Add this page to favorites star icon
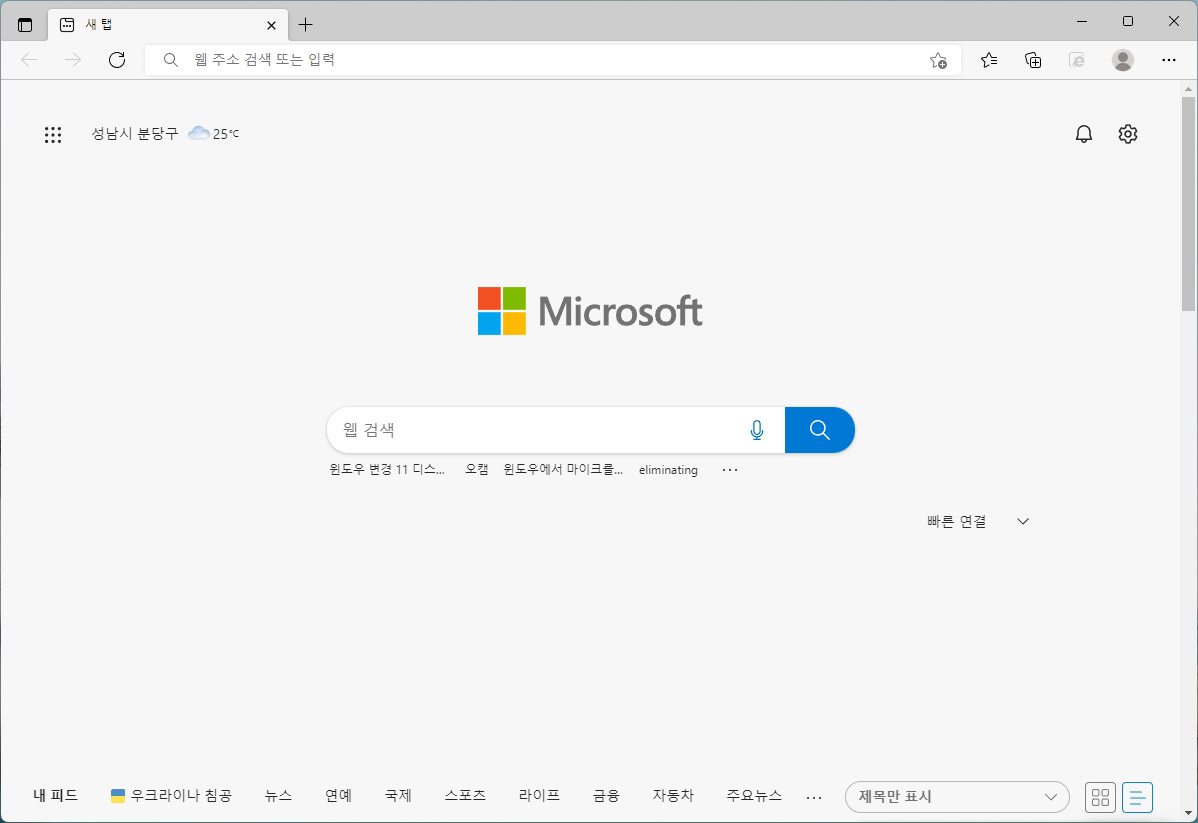This screenshot has width=1198, height=823. [938, 60]
